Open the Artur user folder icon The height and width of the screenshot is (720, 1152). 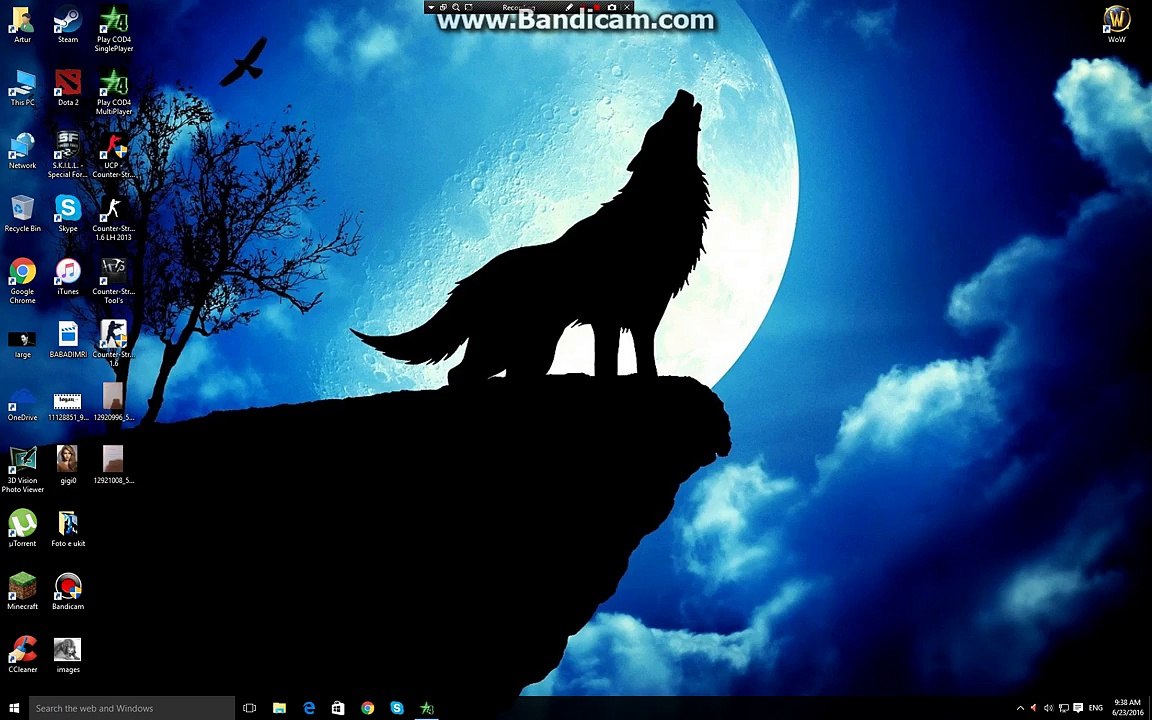point(22,25)
